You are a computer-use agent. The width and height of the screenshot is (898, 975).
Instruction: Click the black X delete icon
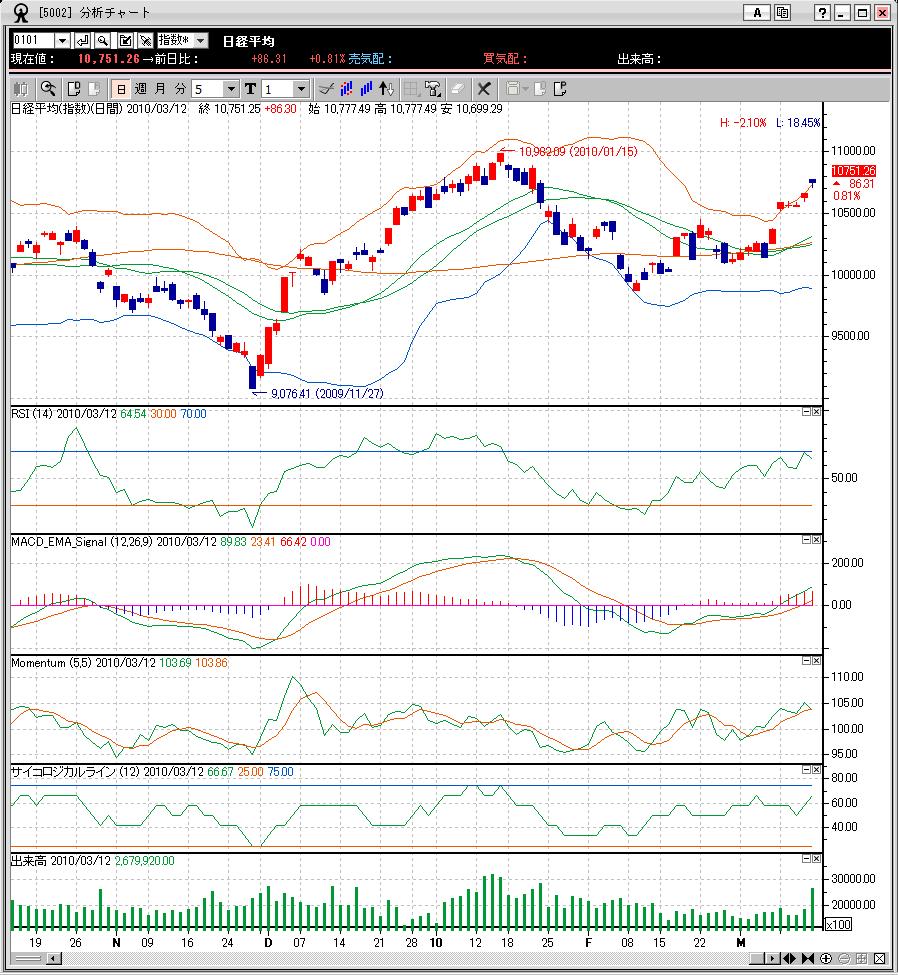coord(484,89)
